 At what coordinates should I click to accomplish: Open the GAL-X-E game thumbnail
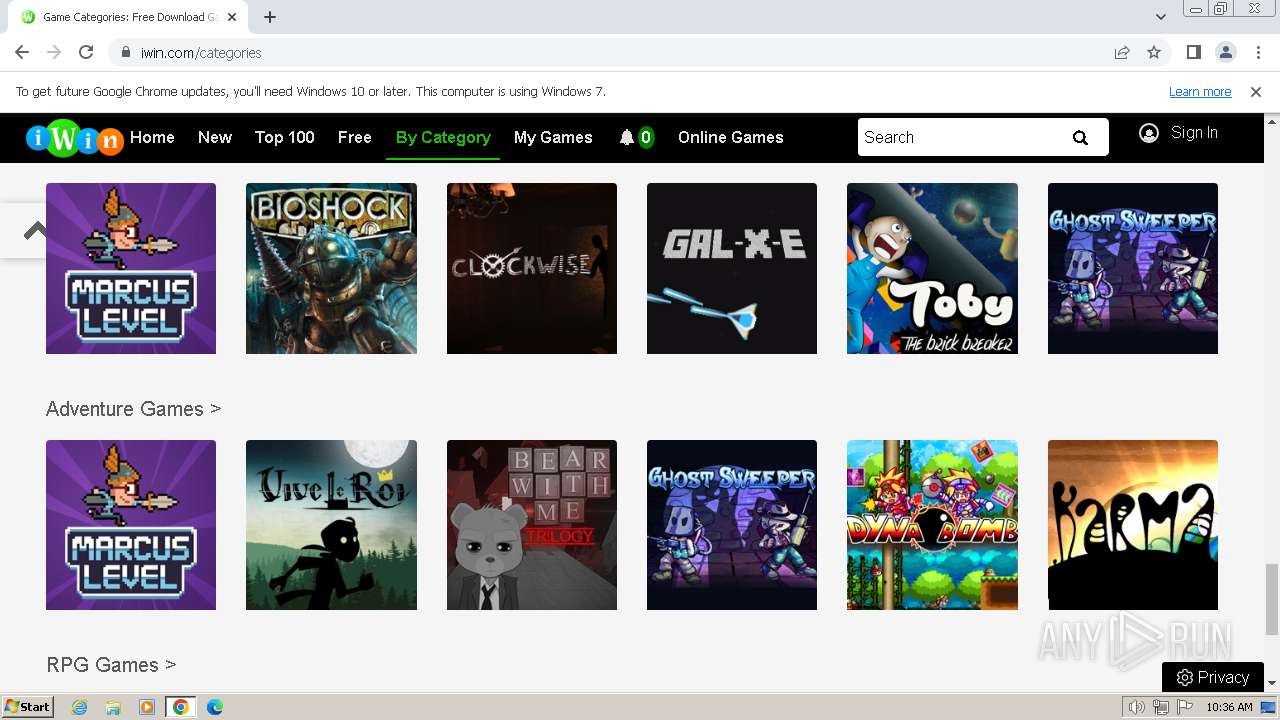point(732,268)
